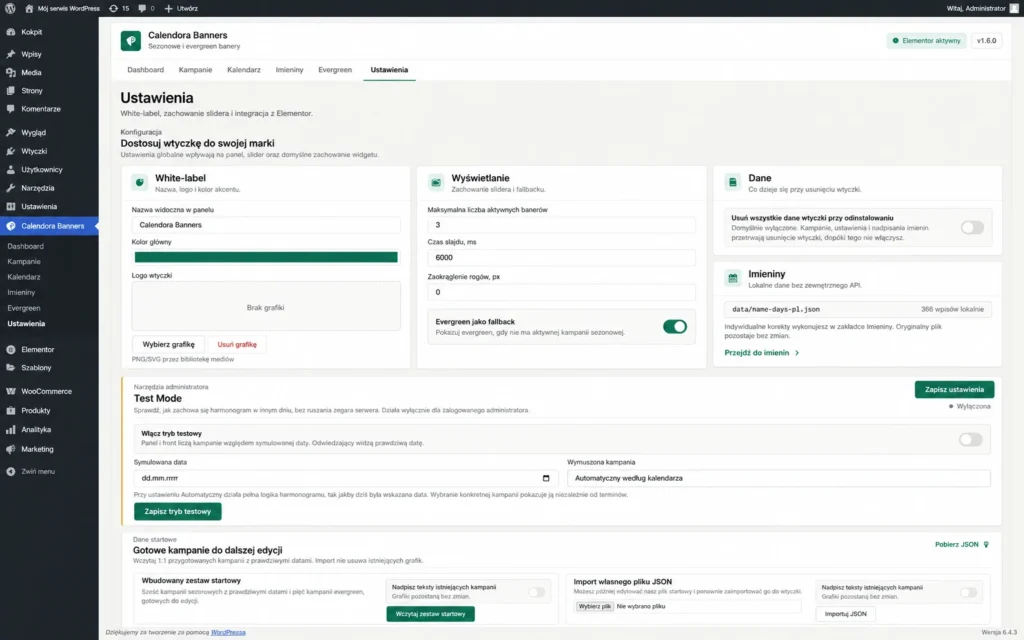Click the Wybierz plik file chooser button
Screen dimensions: 1024x640
pos(594,606)
